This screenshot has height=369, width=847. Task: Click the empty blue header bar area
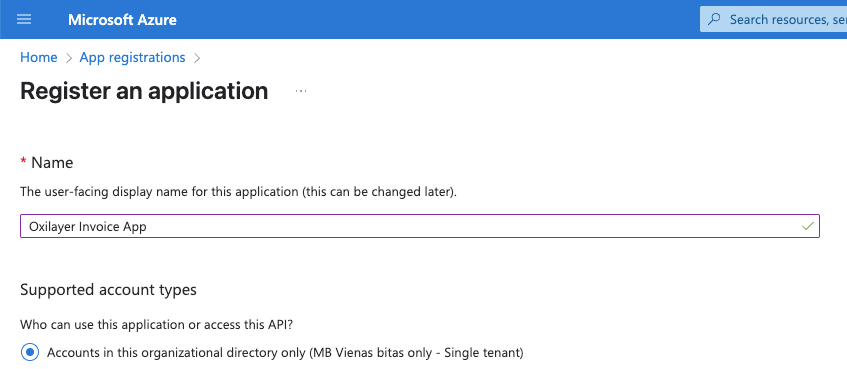tap(438, 19)
